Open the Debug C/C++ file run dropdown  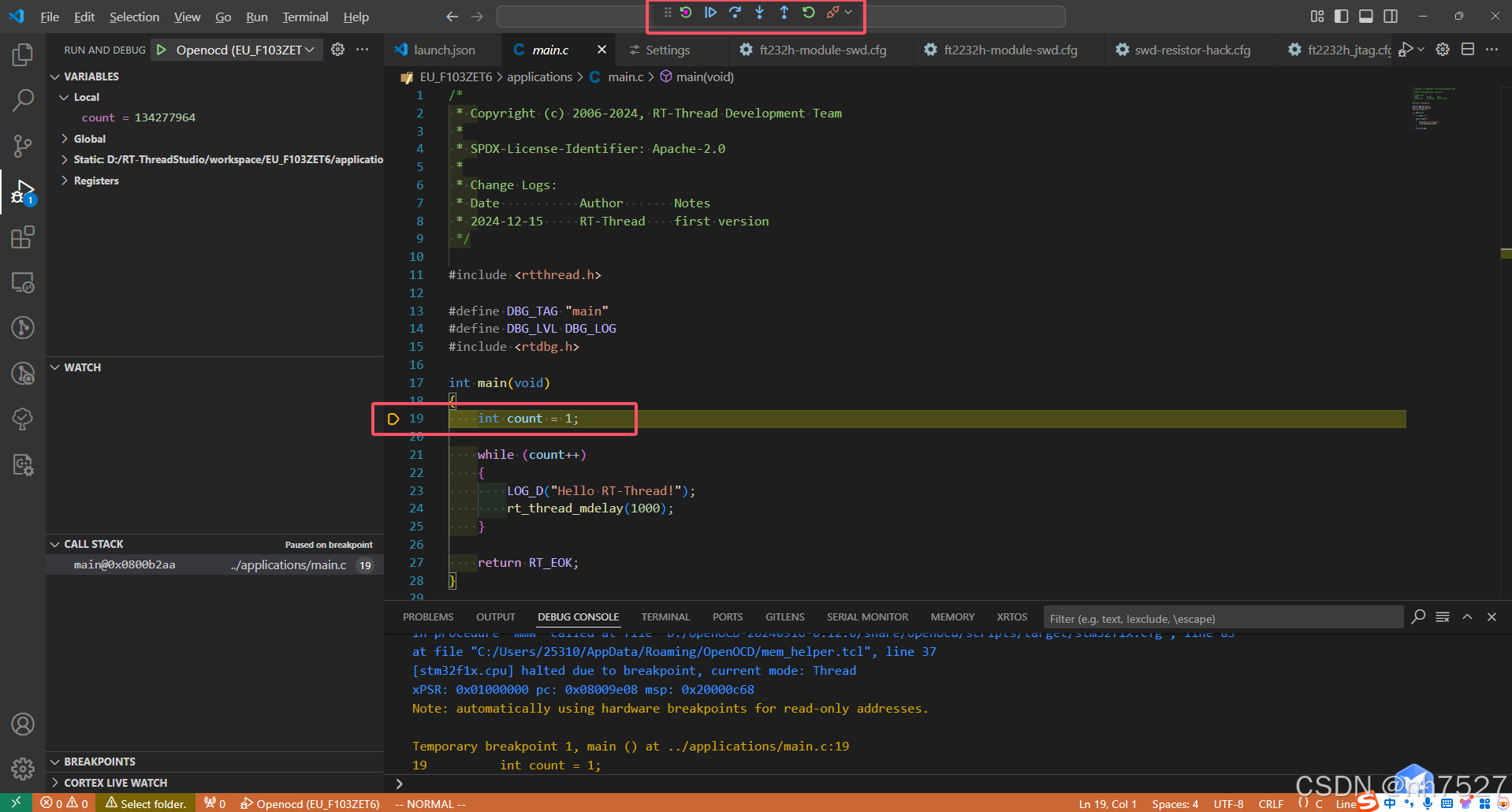tap(1421, 49)
